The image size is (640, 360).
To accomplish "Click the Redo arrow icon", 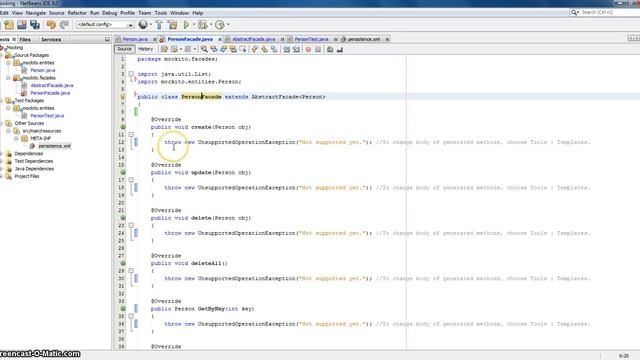I will point(64,25).
